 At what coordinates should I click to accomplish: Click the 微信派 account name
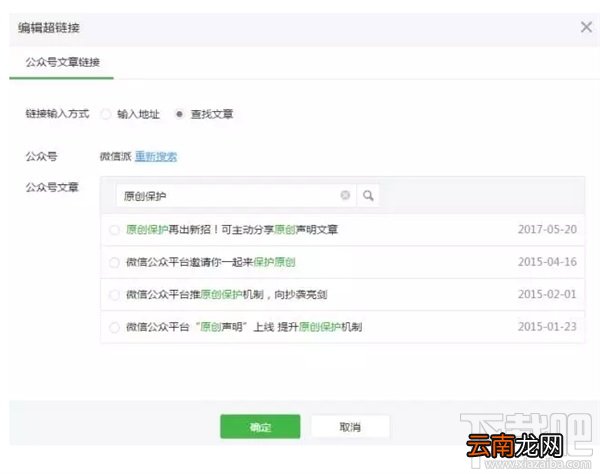pyautogui.click(x=116, y=156)
